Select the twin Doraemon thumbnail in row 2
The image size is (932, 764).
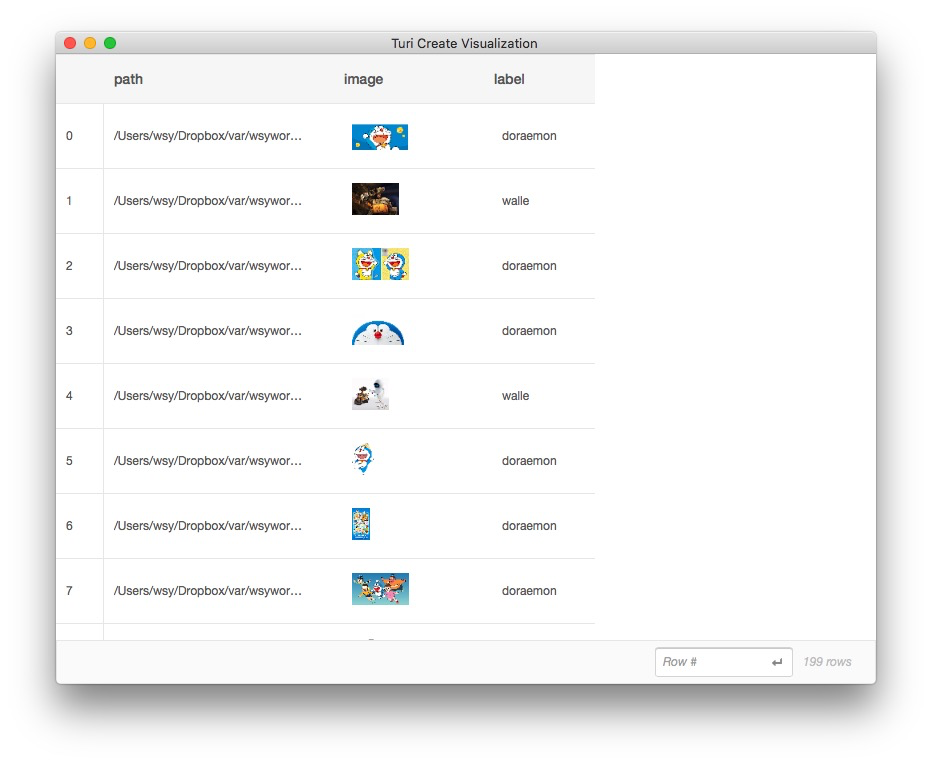click(380, 264)
